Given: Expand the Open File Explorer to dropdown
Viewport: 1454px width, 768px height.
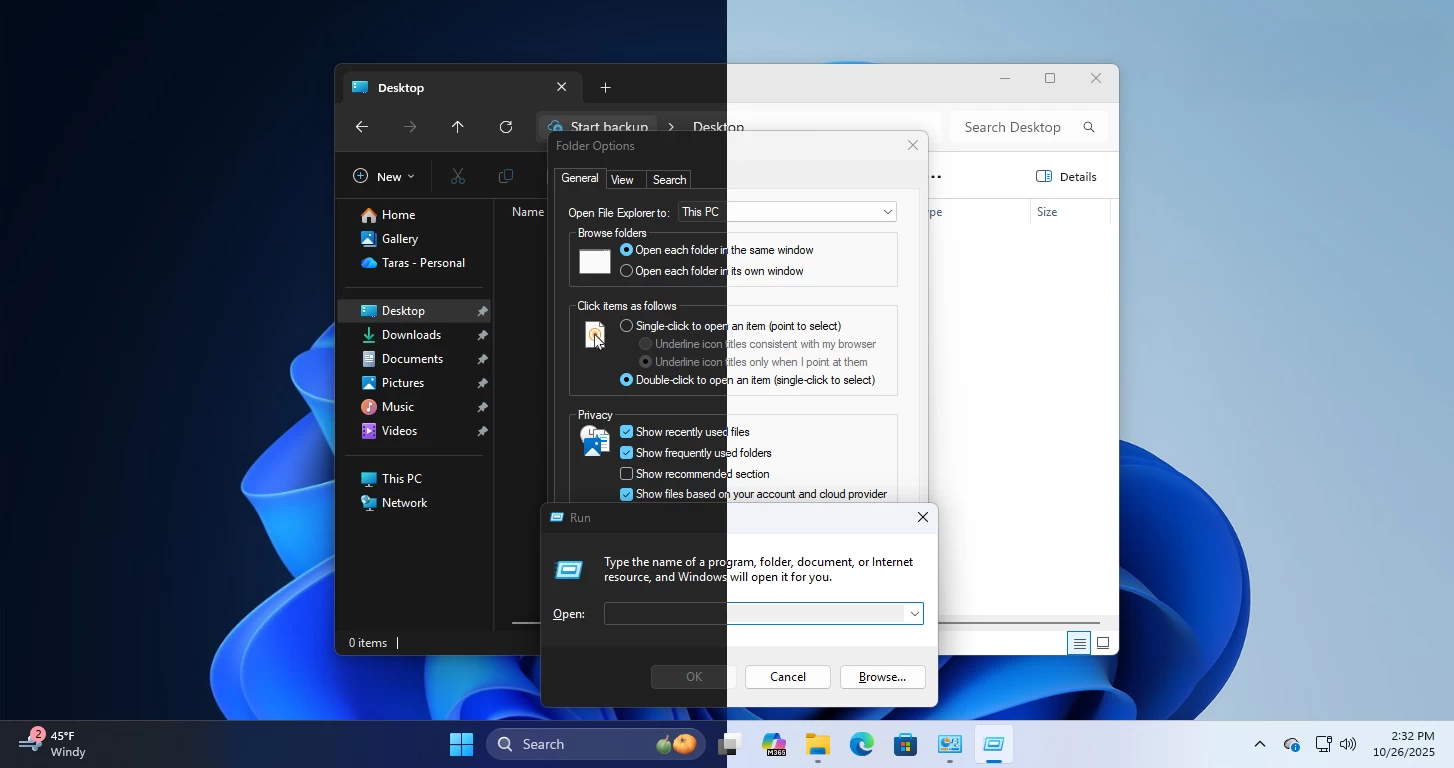Looking at the screenshot, I should [887, 212].
